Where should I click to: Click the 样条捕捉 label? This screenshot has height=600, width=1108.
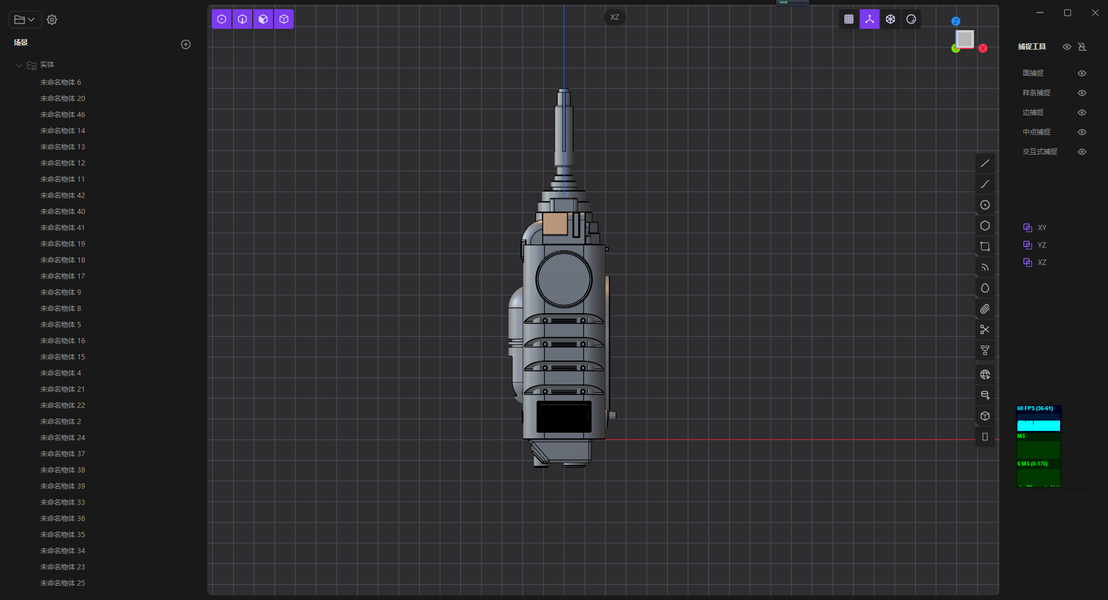tap(1037, 93)
